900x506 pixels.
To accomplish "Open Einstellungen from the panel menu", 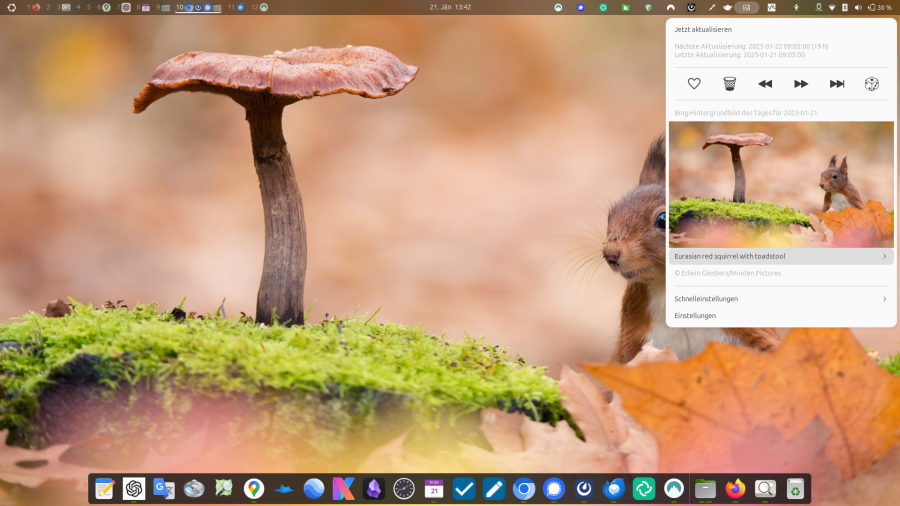I will point(696,316).
